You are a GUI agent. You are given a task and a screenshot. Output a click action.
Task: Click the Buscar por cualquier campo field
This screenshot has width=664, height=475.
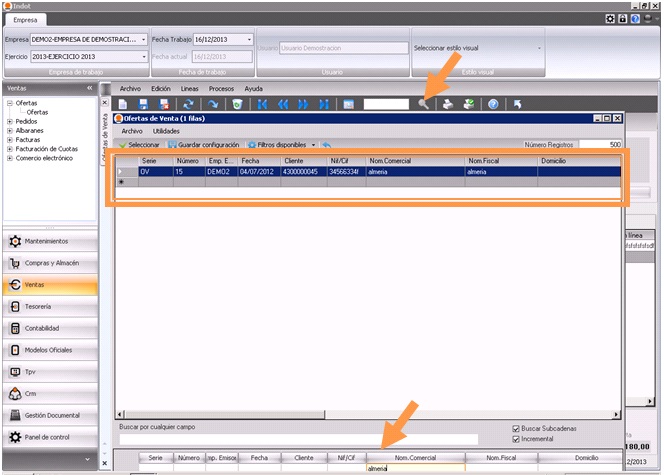coord(297,439)
